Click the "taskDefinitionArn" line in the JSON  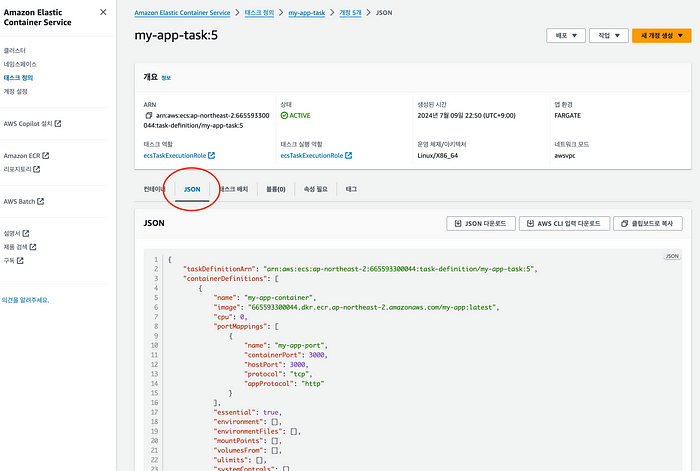pyautogui.click(x=360, y=269)
